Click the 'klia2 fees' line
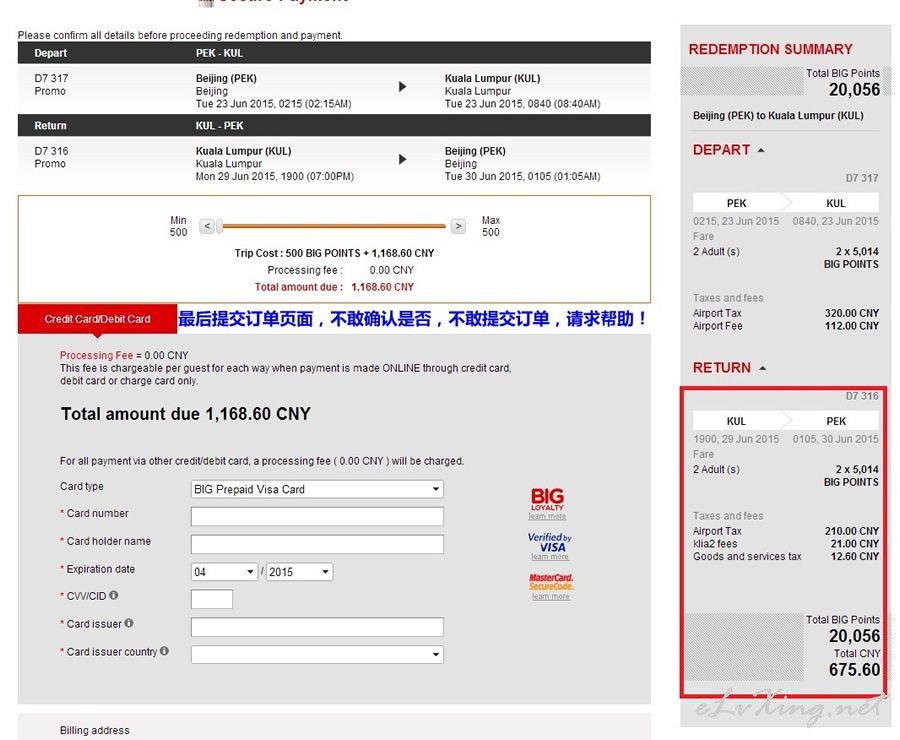This screenshot has width=900, height=740. [x=786, y=544]
